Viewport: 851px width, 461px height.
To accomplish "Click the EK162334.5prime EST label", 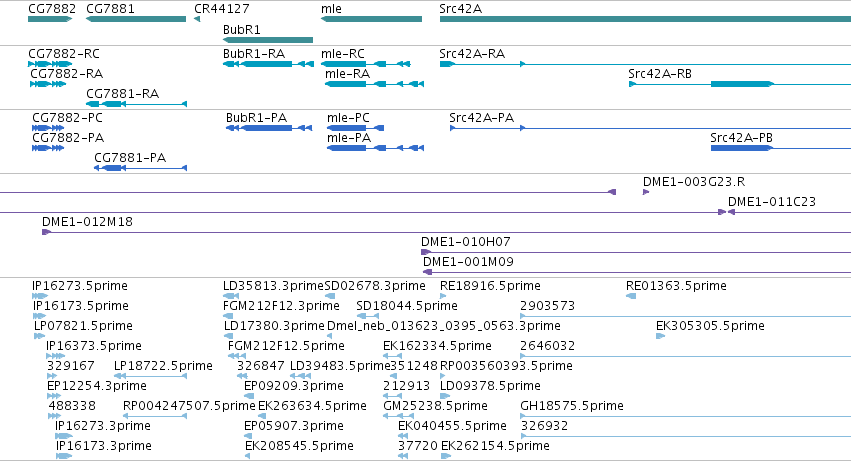I will (437, 346).
